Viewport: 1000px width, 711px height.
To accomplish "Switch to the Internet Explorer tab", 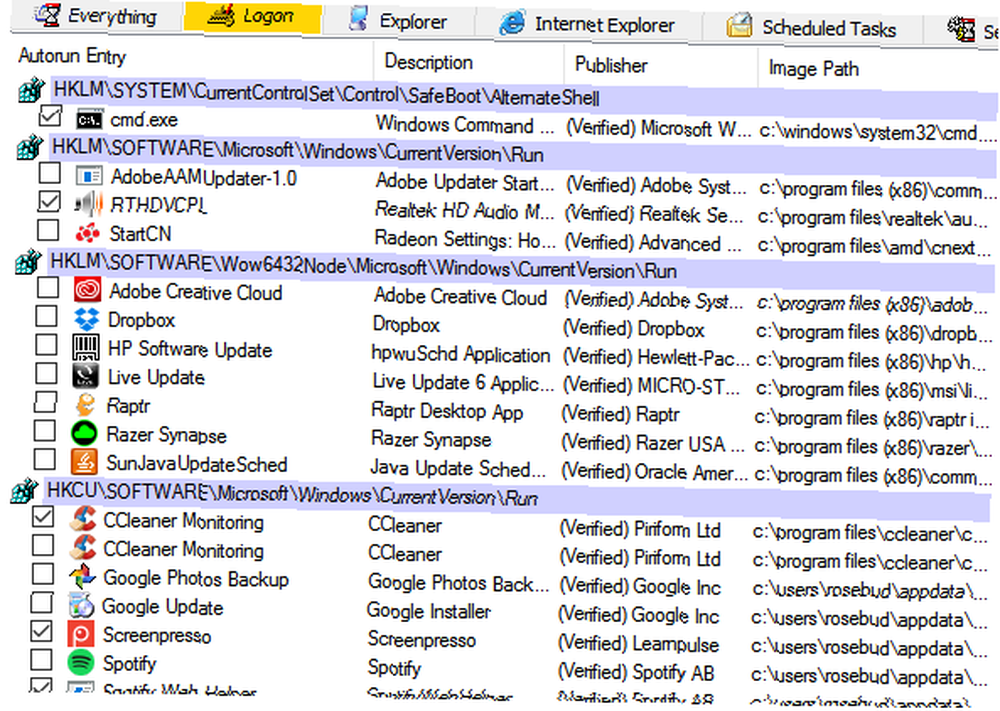I will point(587,24).
